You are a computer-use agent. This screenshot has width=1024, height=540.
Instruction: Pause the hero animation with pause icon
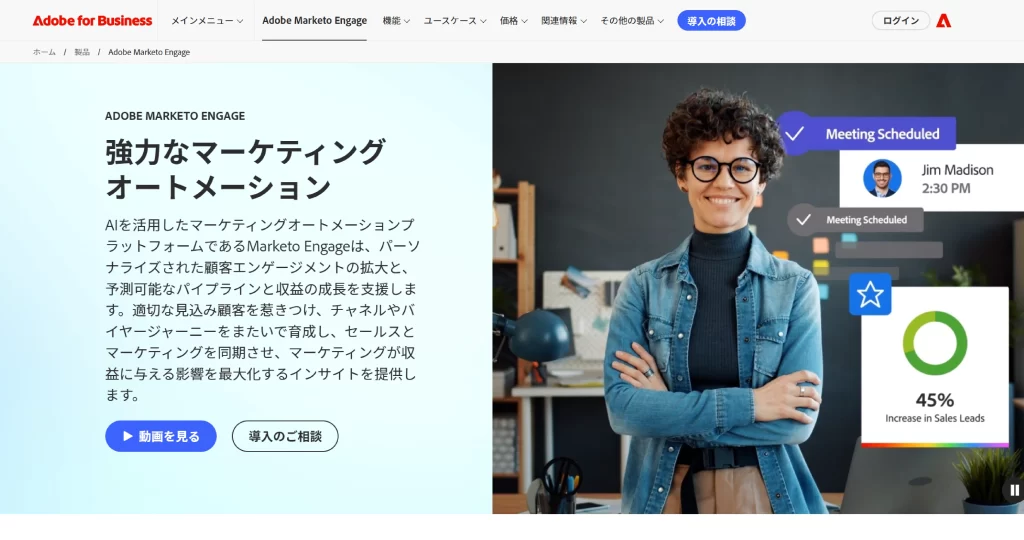(1014, 490)
